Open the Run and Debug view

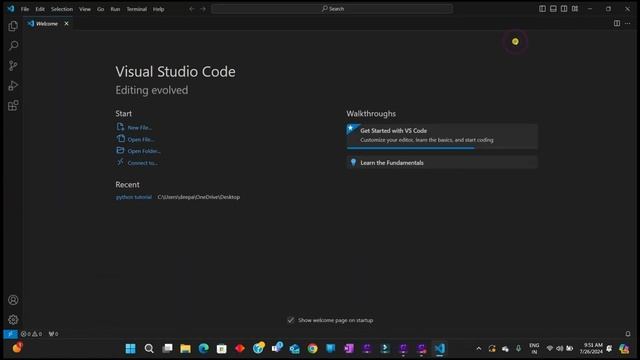tap(13, 85)
